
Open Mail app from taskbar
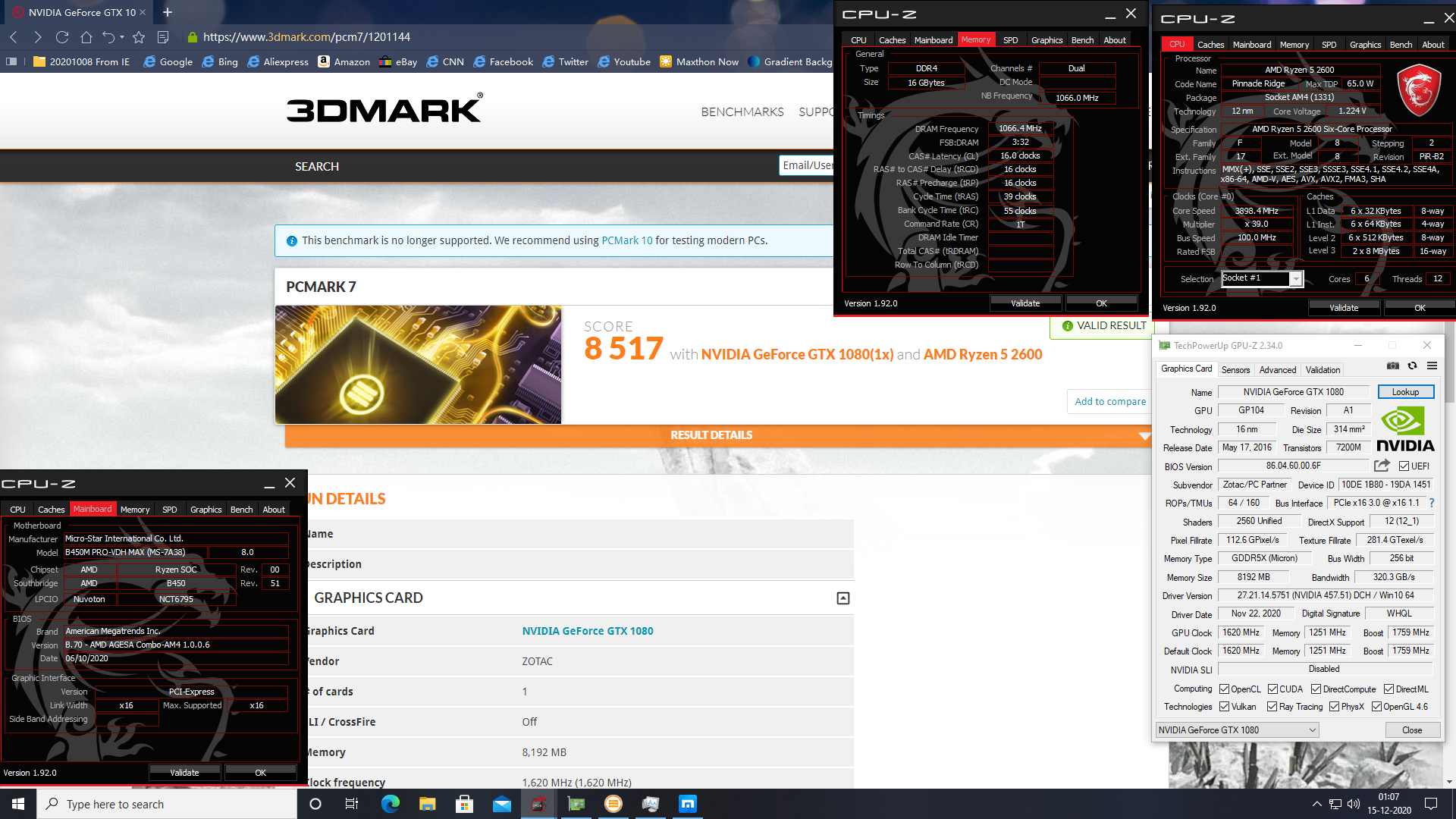(x=502, y=804)
